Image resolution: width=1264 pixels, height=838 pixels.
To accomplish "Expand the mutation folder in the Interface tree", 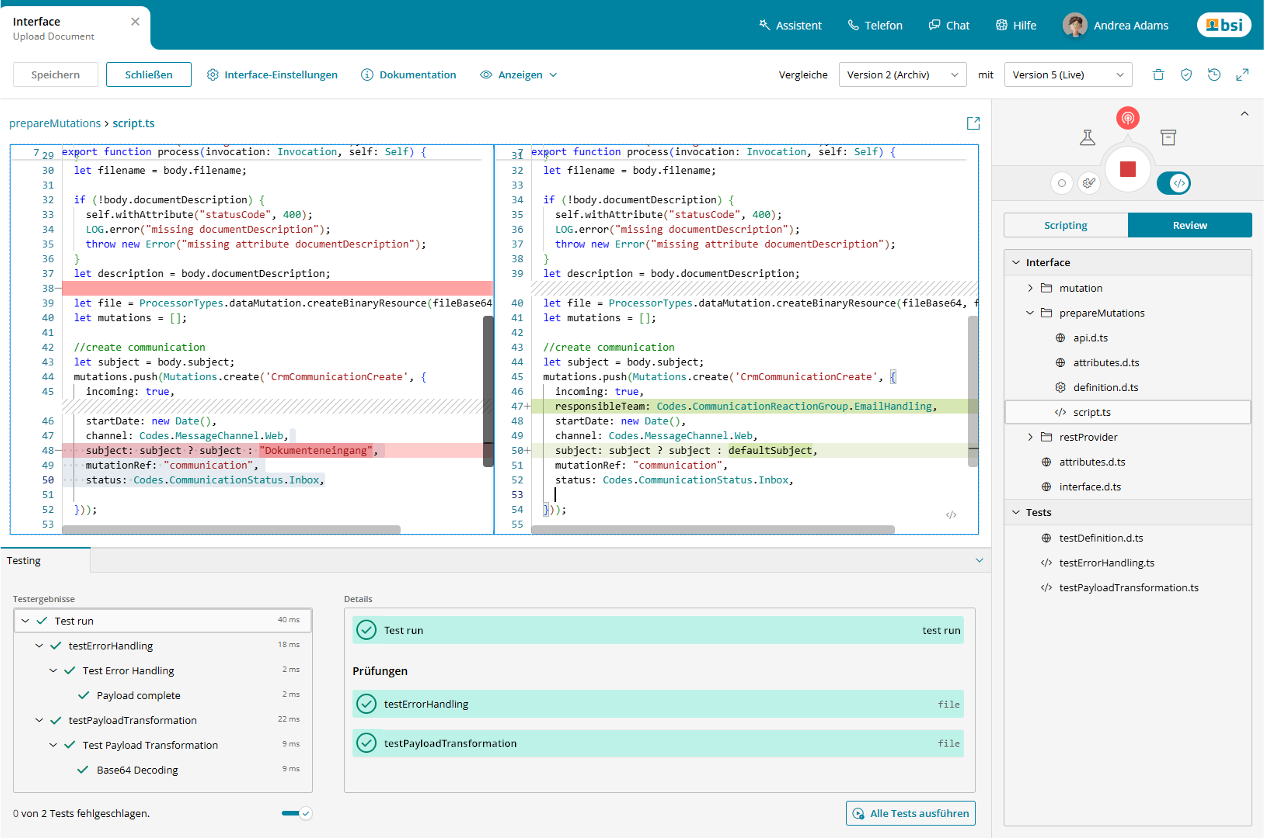I will click(1029, 287).
